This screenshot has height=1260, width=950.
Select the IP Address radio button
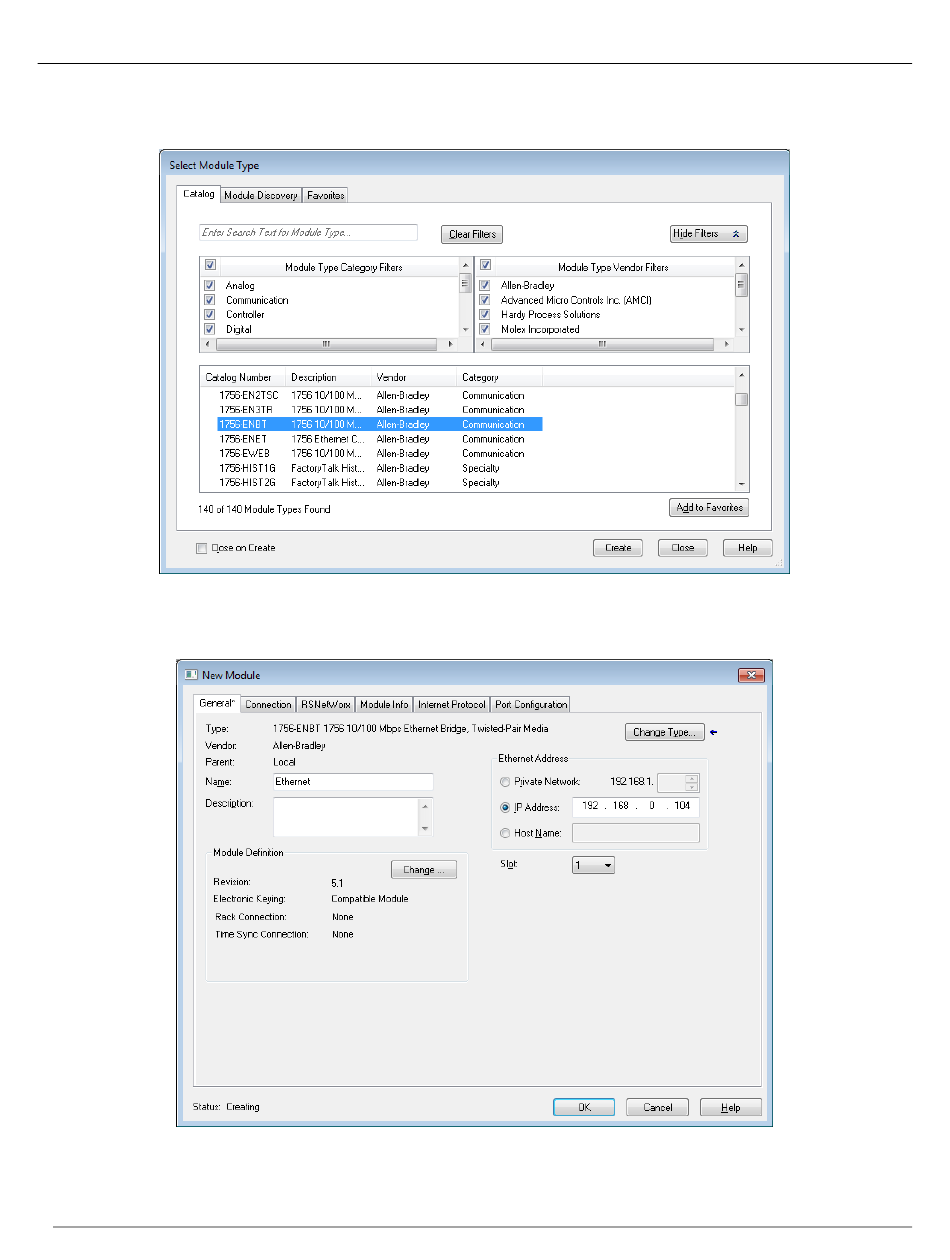pos(505,807)
